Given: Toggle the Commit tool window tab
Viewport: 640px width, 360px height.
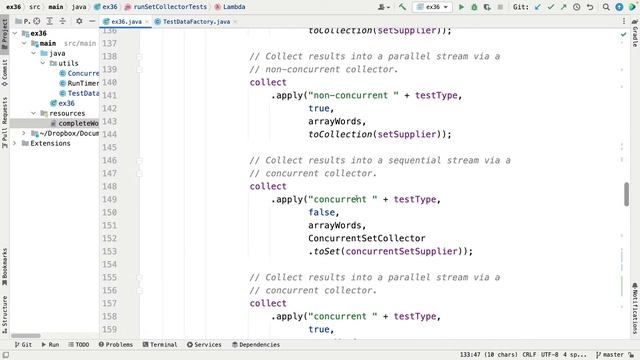Looking at the screenshot, I should pyautogui.click(x=4, y=73).
